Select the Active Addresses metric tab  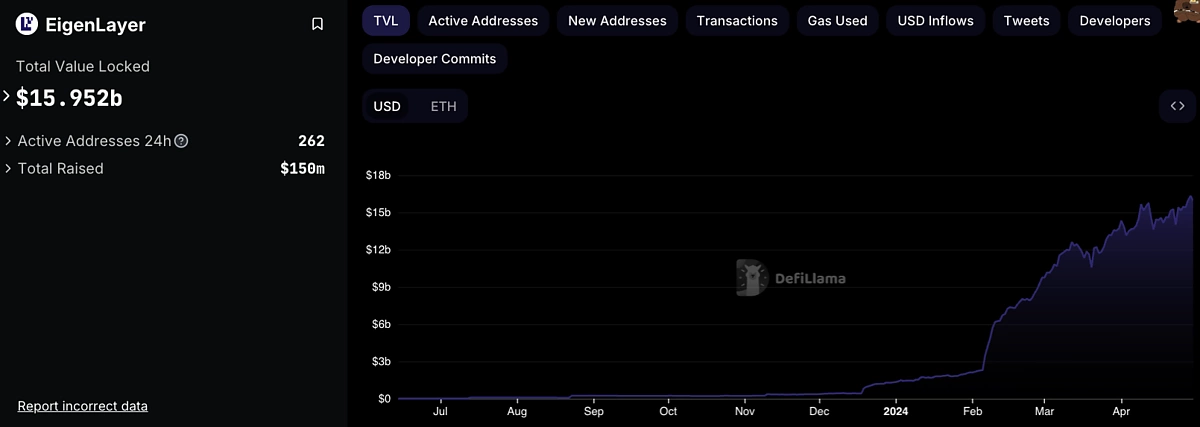tap(483, 20)
